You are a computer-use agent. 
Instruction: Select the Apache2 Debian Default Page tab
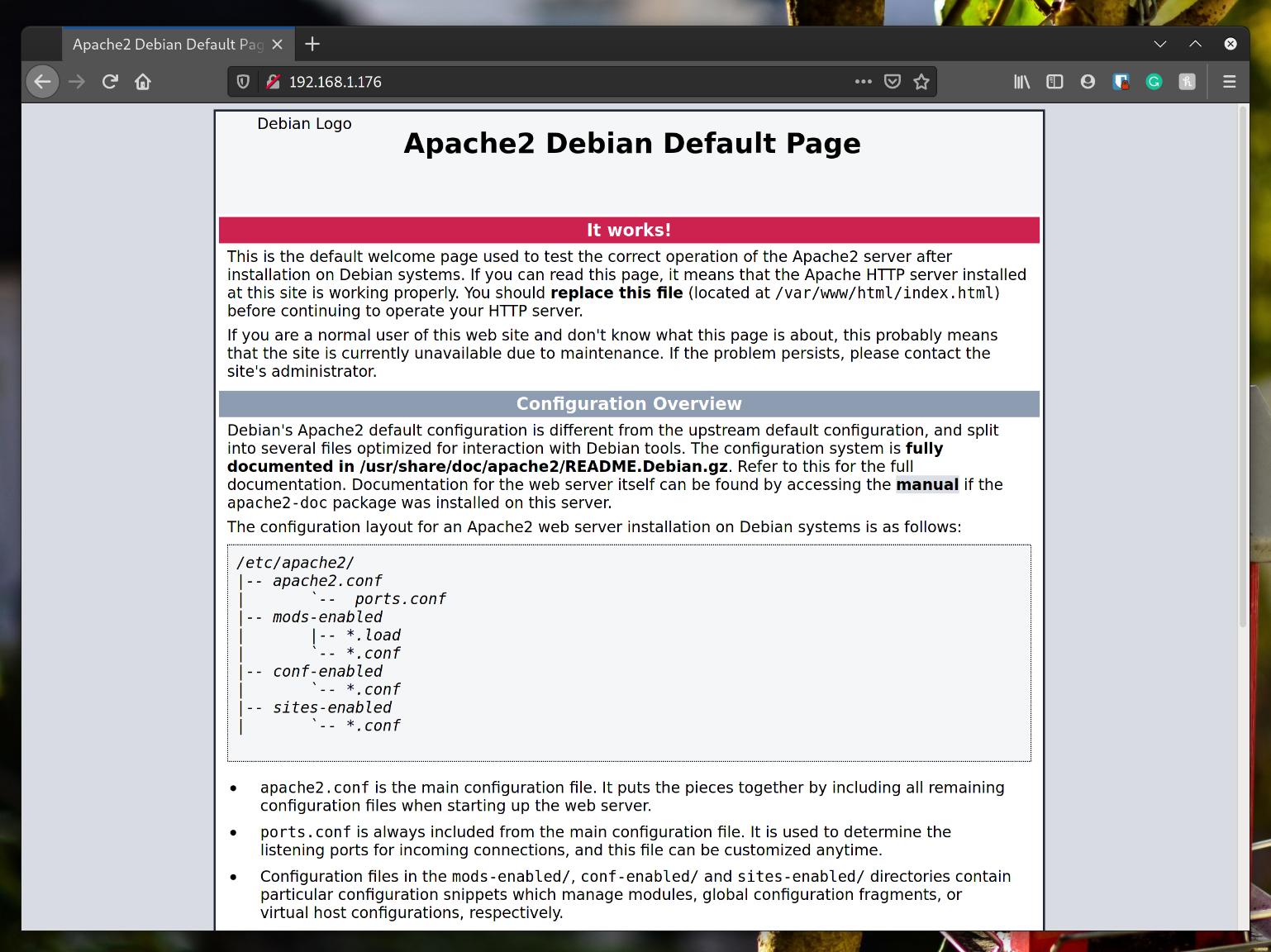pos(169,45)
